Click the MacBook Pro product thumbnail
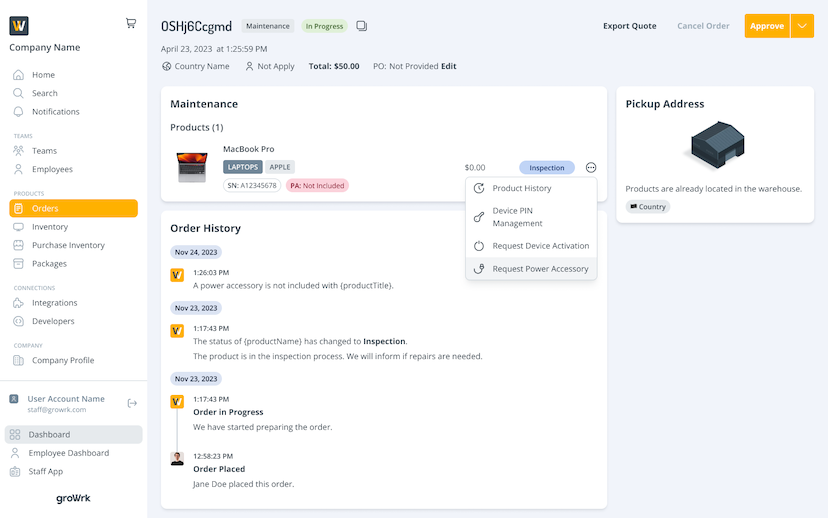 [192, 167]
